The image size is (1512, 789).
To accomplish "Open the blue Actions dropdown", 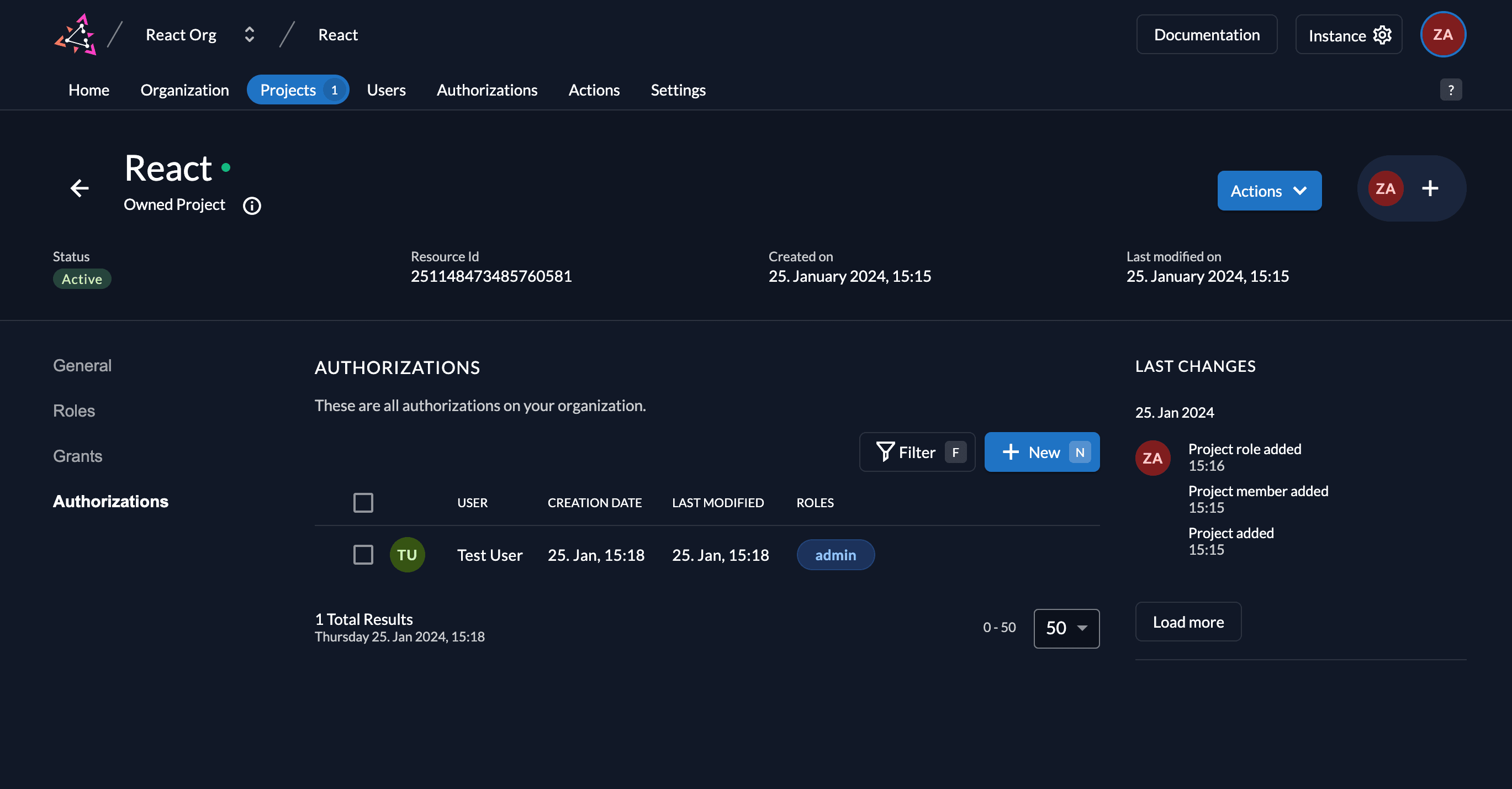I will coord(1269,191).
